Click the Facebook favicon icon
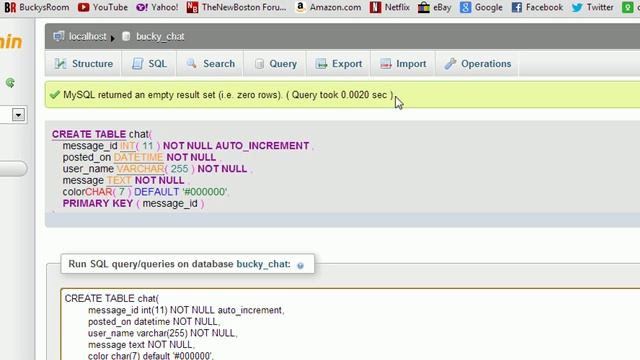This screenshot has width=640, height=360. (517, 7)
